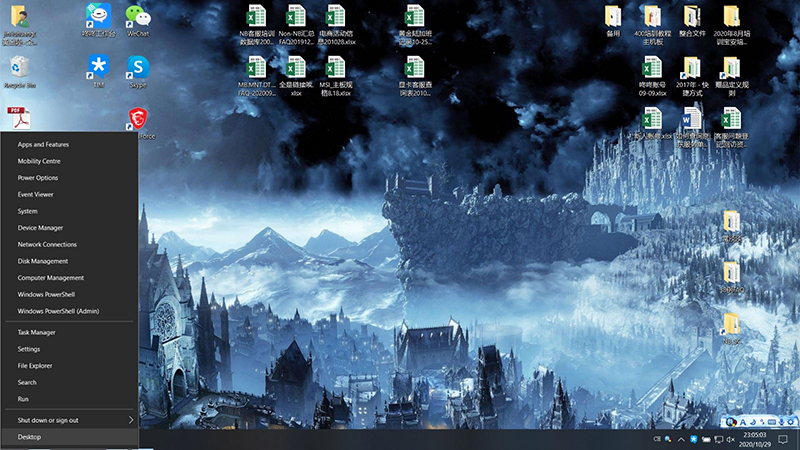Toggle the taskbar input method indicator
Screen dimensions: 800x450
[x=657, y=440]
